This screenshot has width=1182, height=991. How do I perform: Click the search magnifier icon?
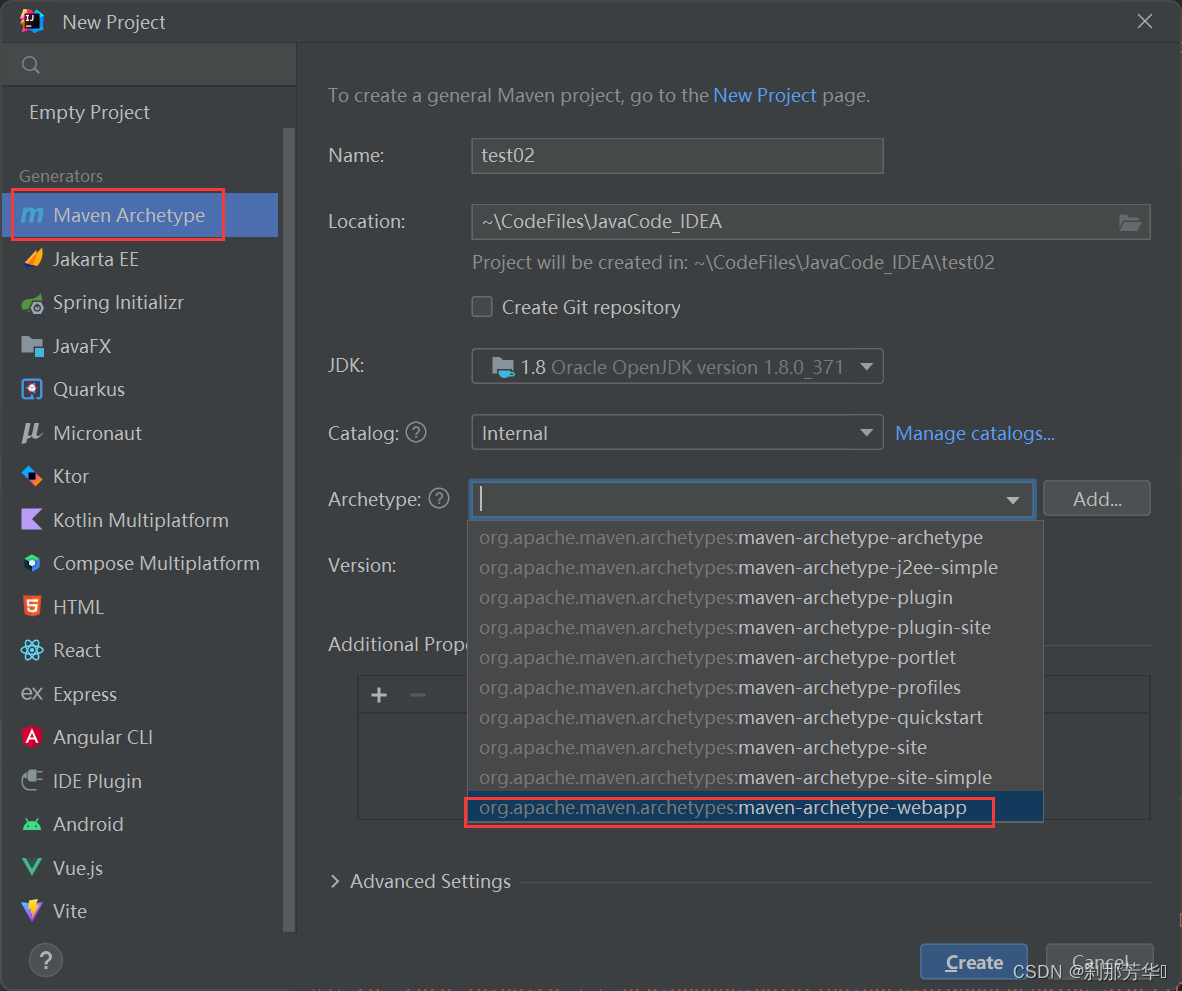(31, 65)
